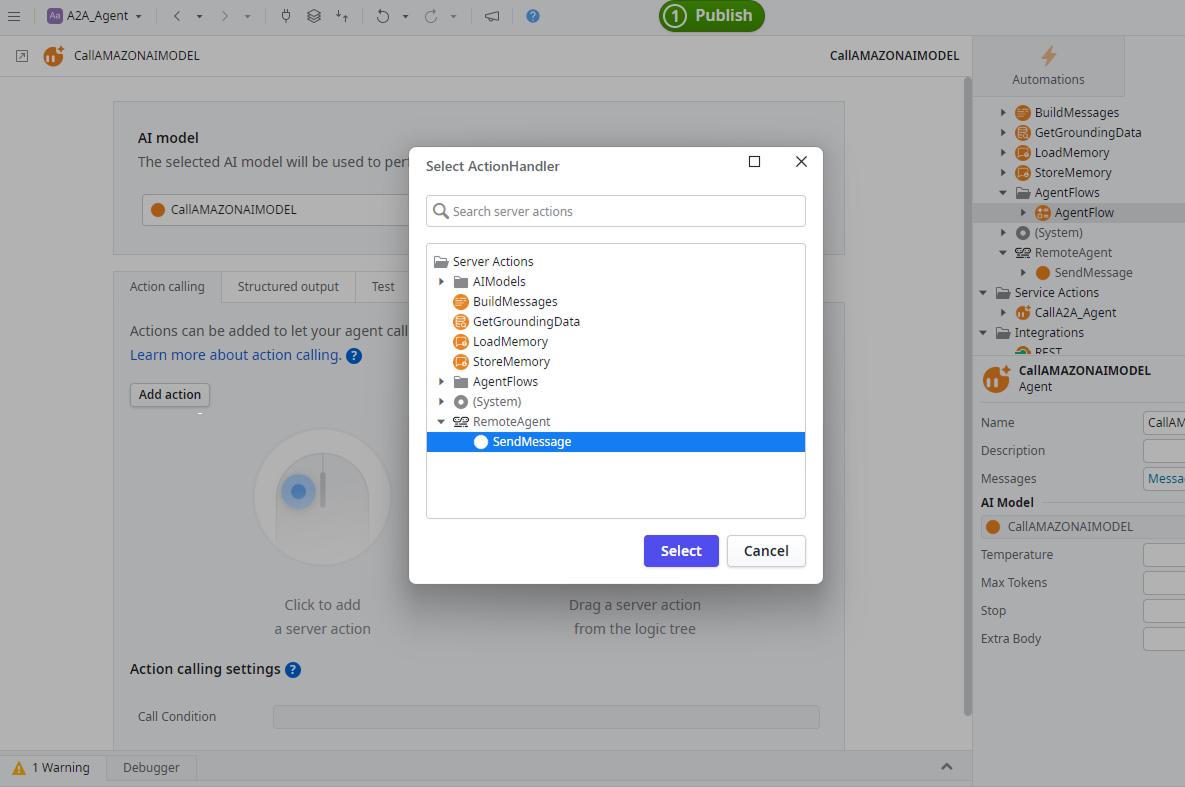Switch to the Test tab
Image resolution: width=1185 pixels, height=787 pixels.
tap(382, 287)
